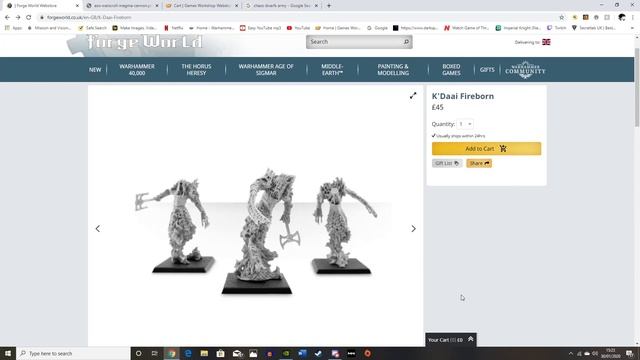Open the YouTube bookmark
This screenshot has width=640, height=360.
click(298, 28)
